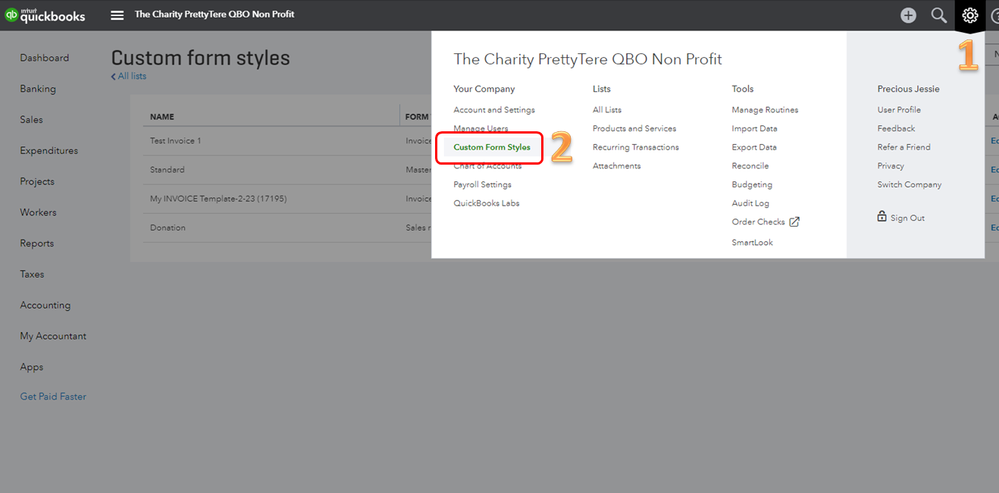The image size is (999, 493).
Task: Click Get Paid Faster link
Action: [x=53, y=397]
